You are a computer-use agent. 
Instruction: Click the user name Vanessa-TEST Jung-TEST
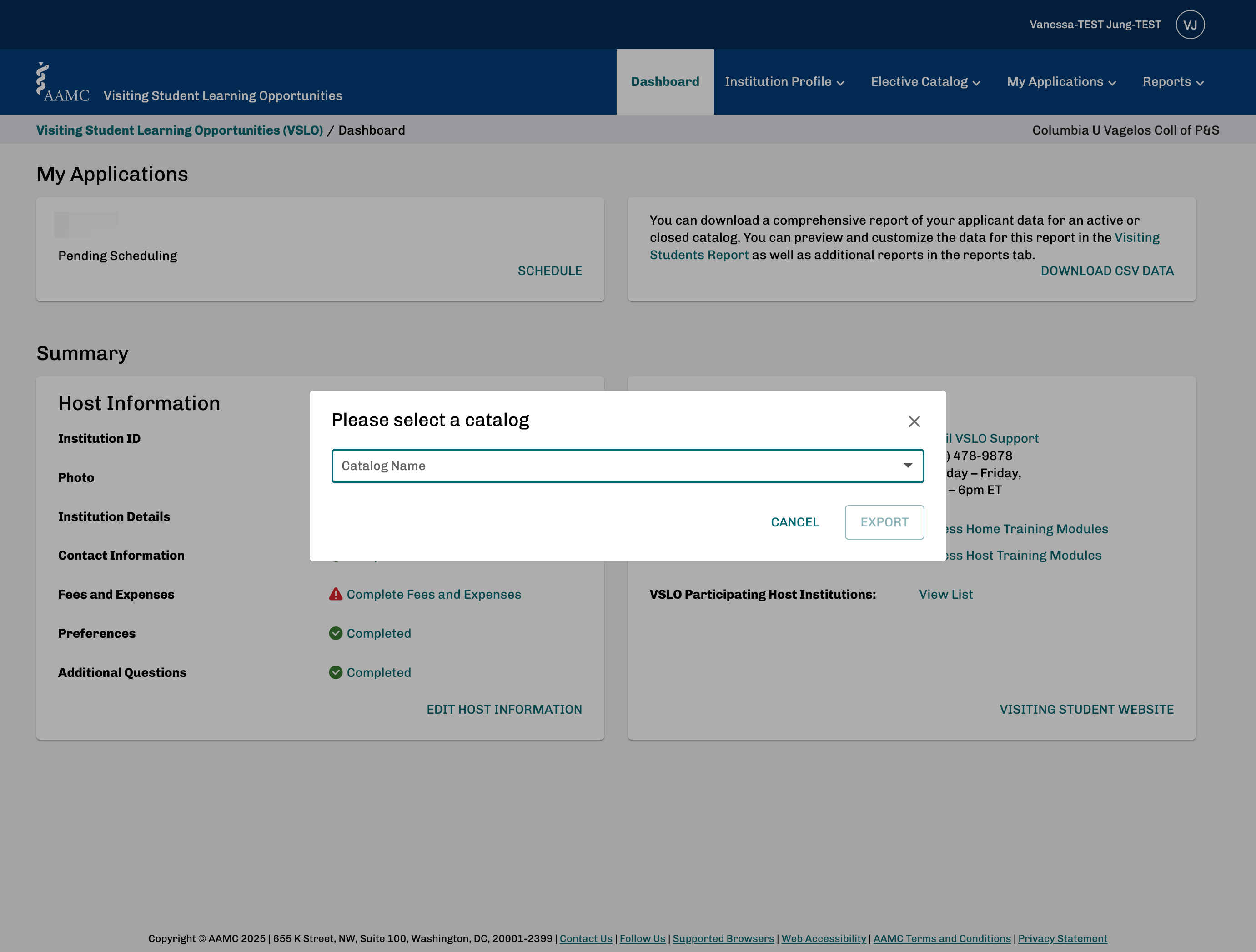coord(1095,25)
